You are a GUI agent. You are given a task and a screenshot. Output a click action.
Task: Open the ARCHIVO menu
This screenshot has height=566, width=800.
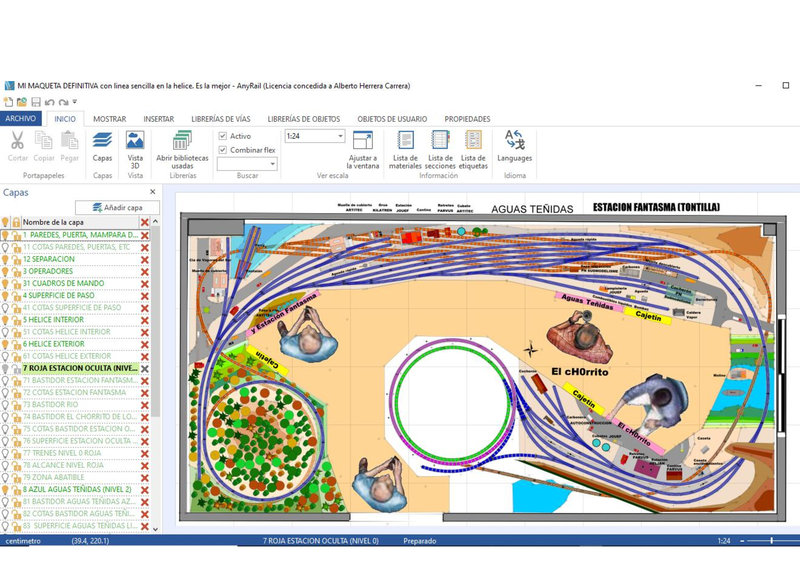click(x=21, y=118)
